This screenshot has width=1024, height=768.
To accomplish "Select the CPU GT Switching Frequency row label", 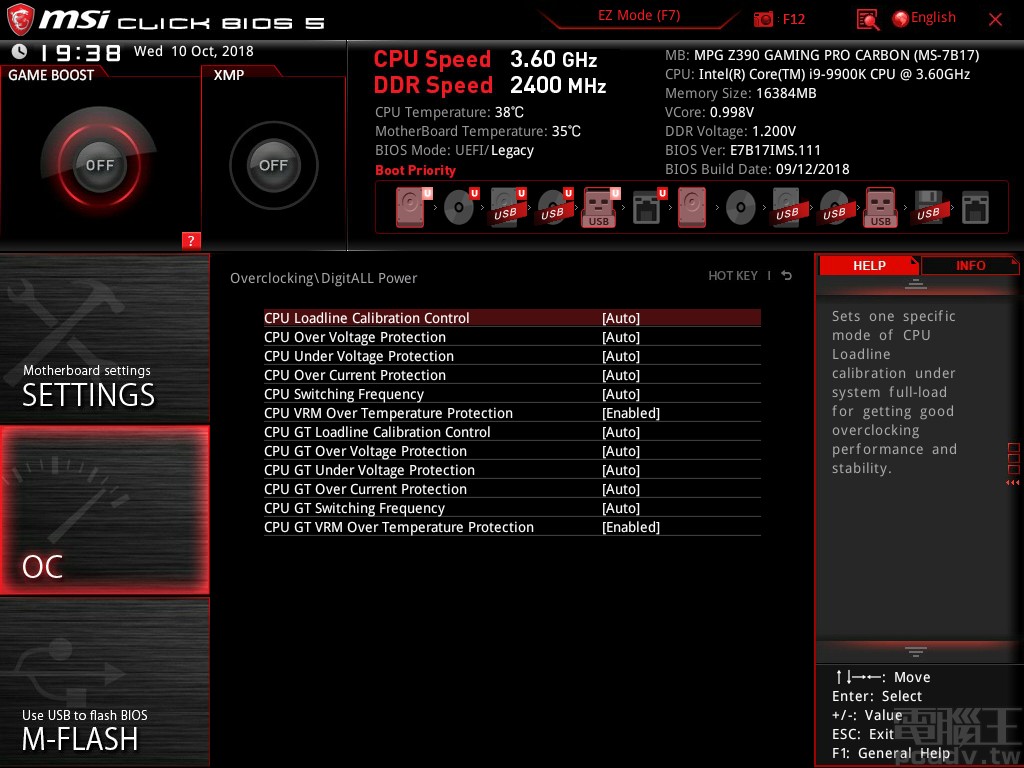I will (x=354, y=507).
